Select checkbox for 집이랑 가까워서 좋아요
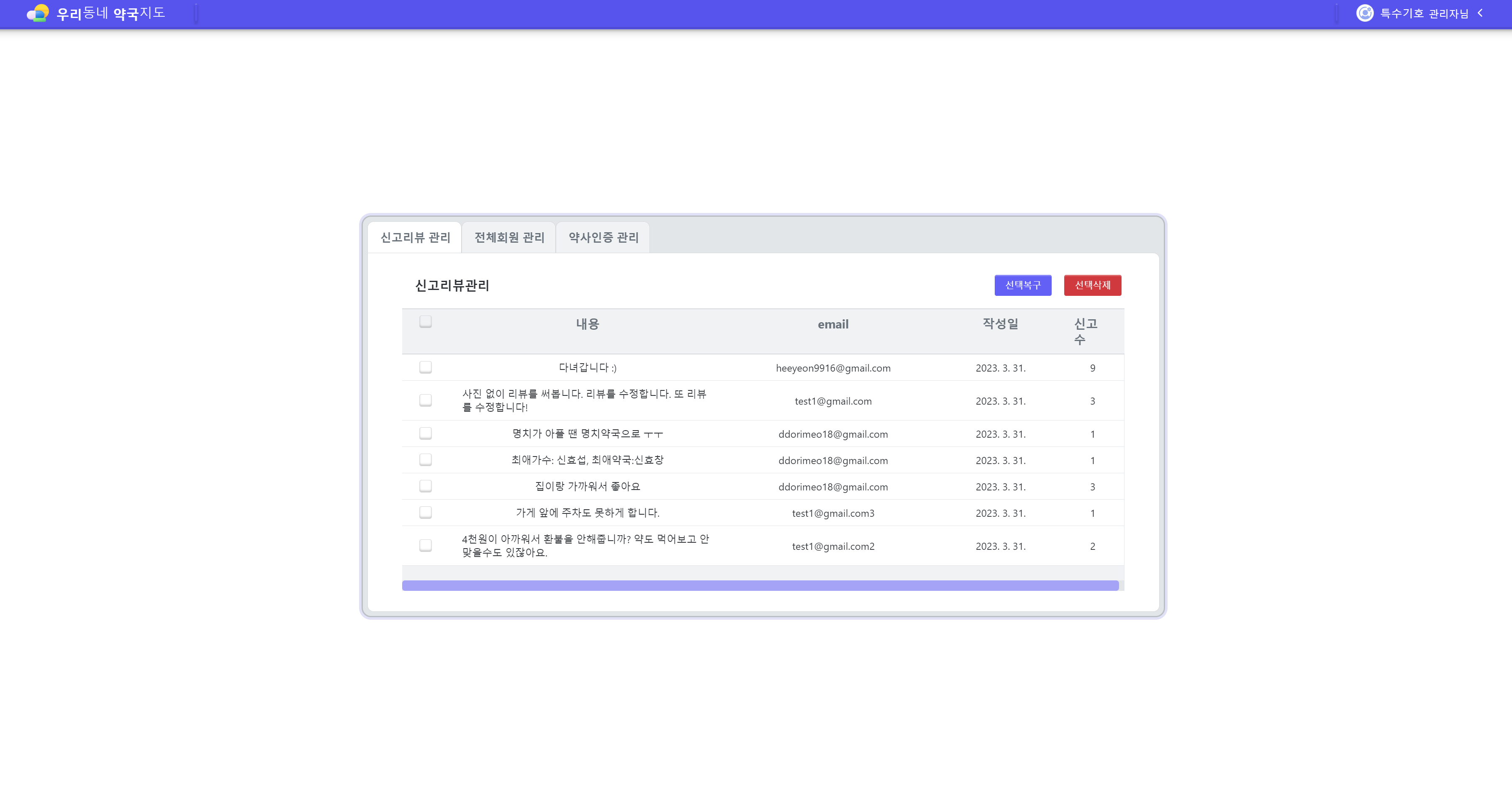 426,486
